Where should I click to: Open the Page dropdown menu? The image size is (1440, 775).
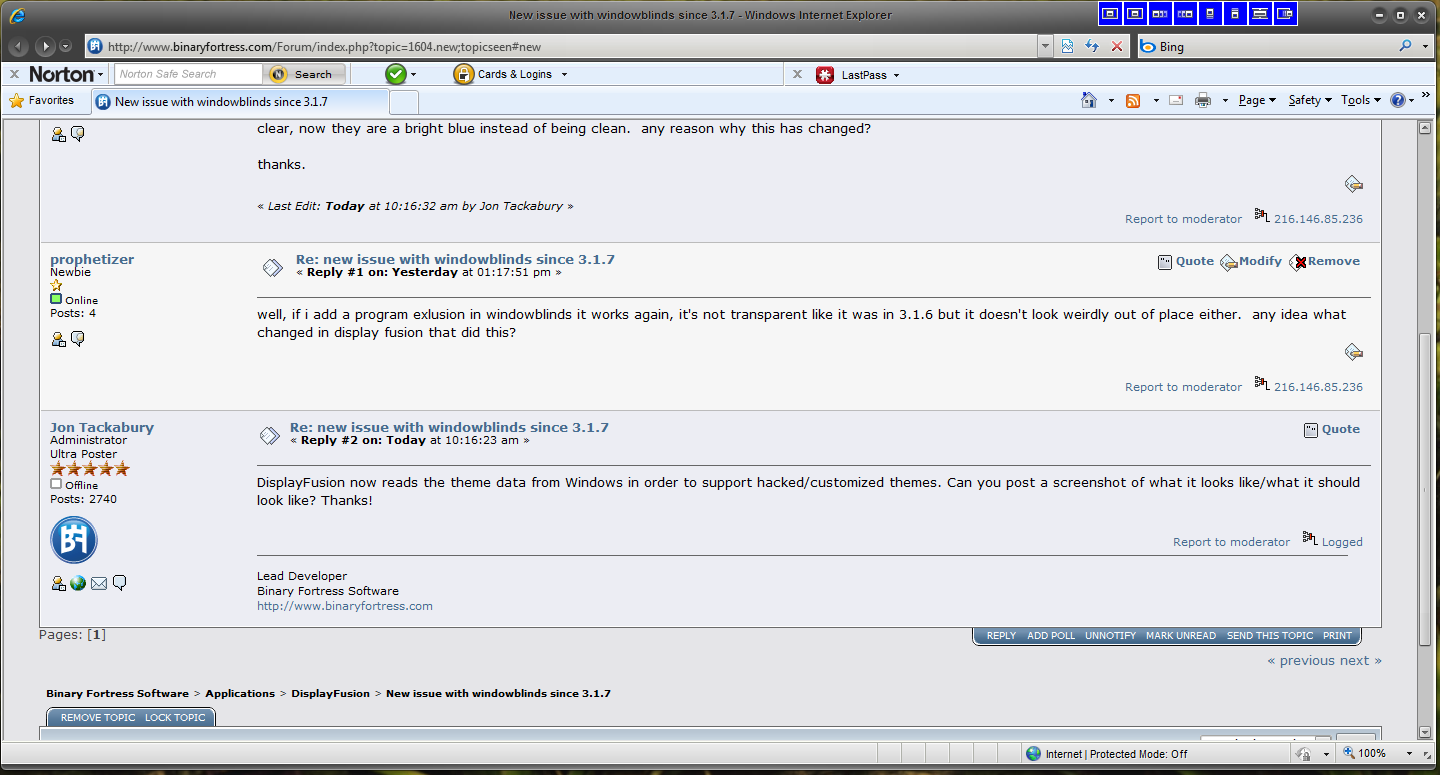point(1256,100)
